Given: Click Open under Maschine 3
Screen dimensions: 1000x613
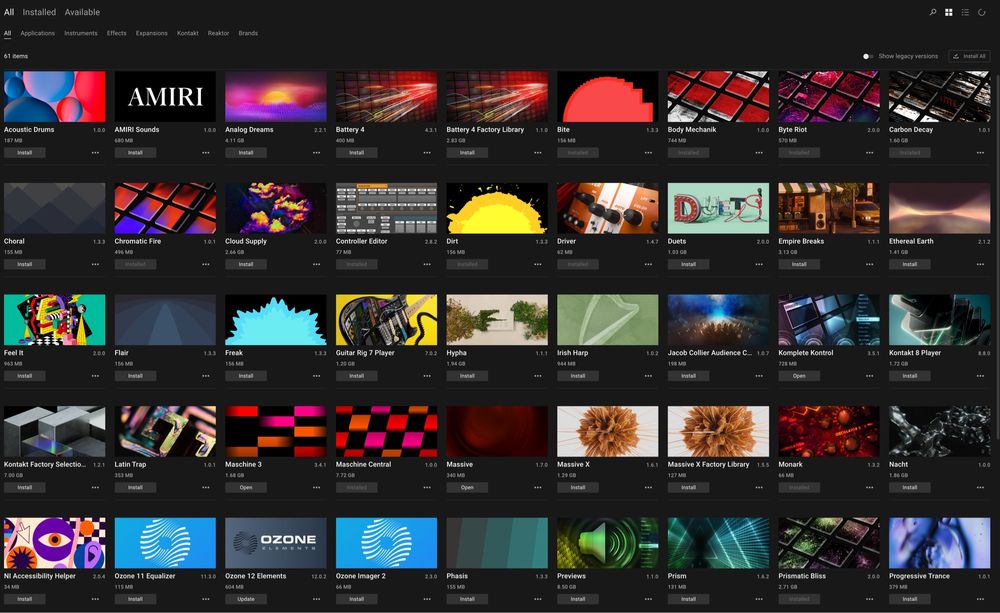Looking at the screenshot, I should pyautogui.click(x=246, y=488).
